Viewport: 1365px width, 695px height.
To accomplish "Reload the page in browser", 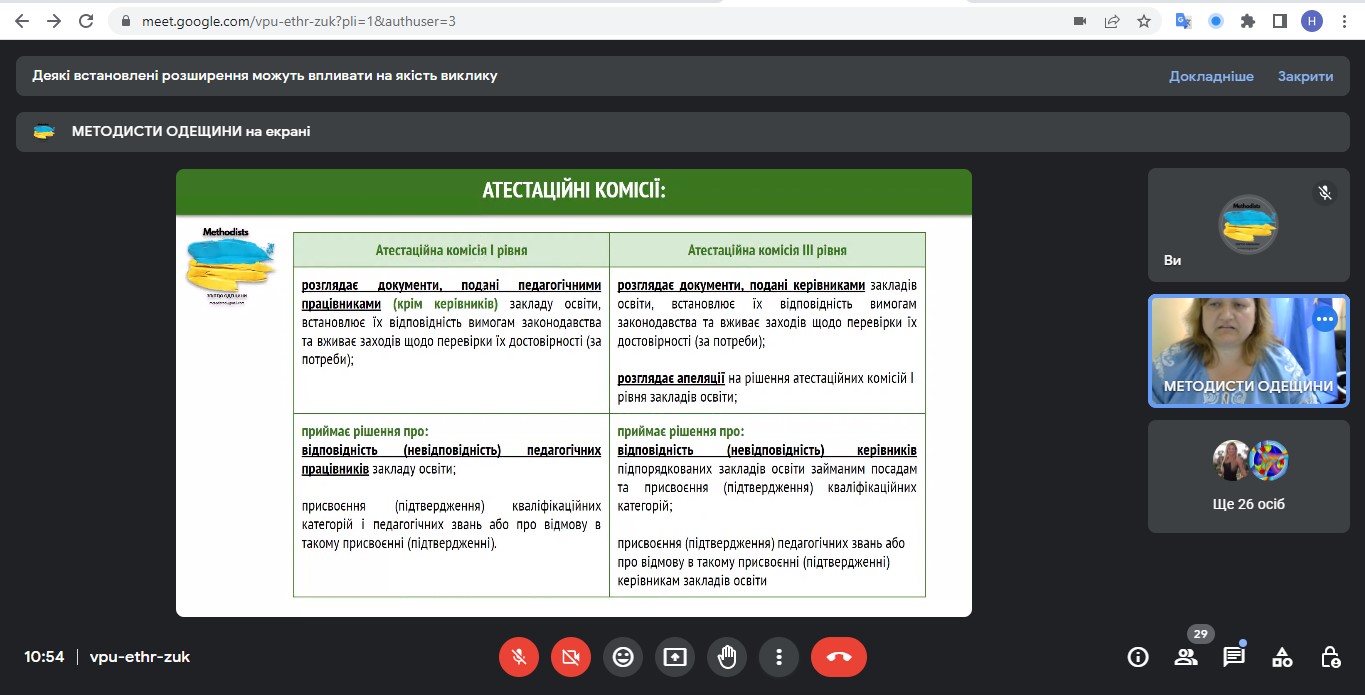I will click(x=86, y=21).
